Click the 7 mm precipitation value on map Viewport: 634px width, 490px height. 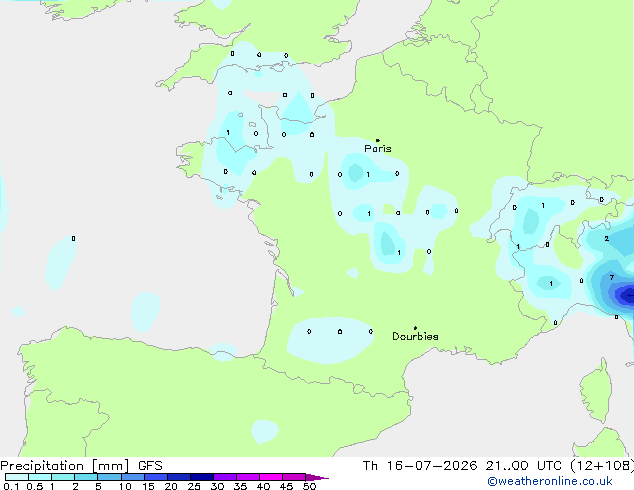pos(612,277)
